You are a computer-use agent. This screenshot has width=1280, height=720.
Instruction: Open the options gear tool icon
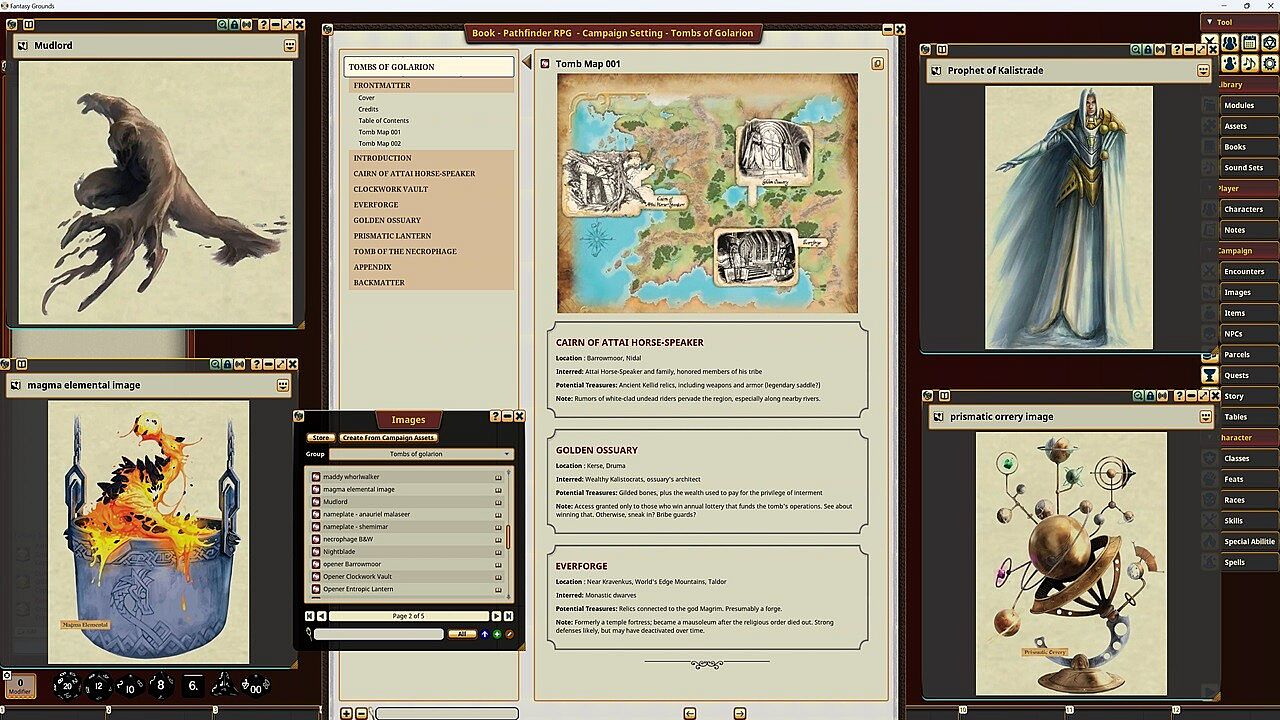(1269, 63)
